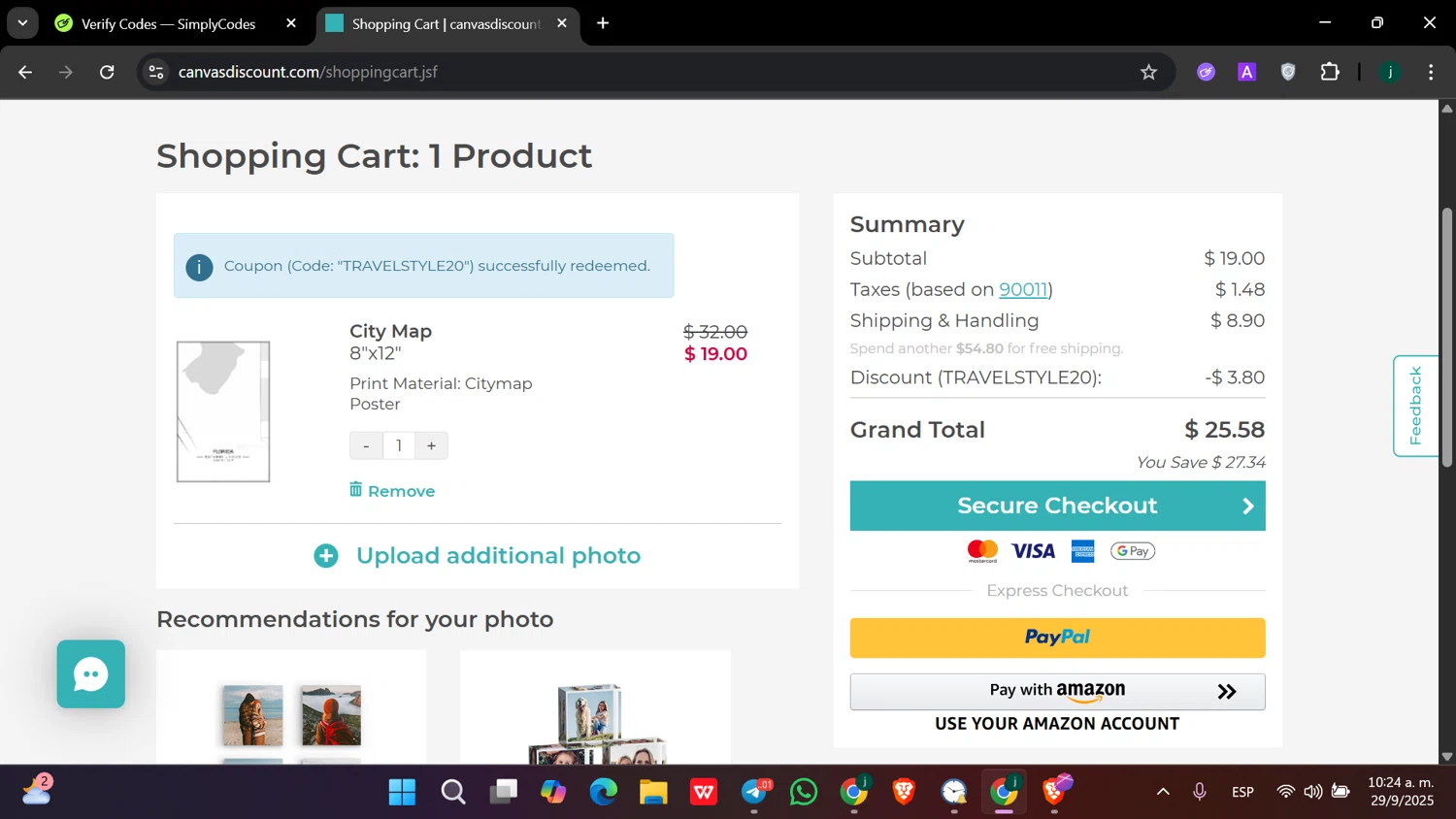Open the clock and date panel
This screenshot has height=819, width=1456.
1400,792
